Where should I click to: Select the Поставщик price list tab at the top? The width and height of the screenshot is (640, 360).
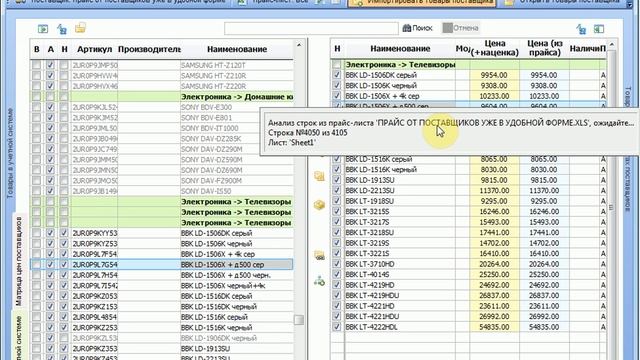(x=120, y=2)
